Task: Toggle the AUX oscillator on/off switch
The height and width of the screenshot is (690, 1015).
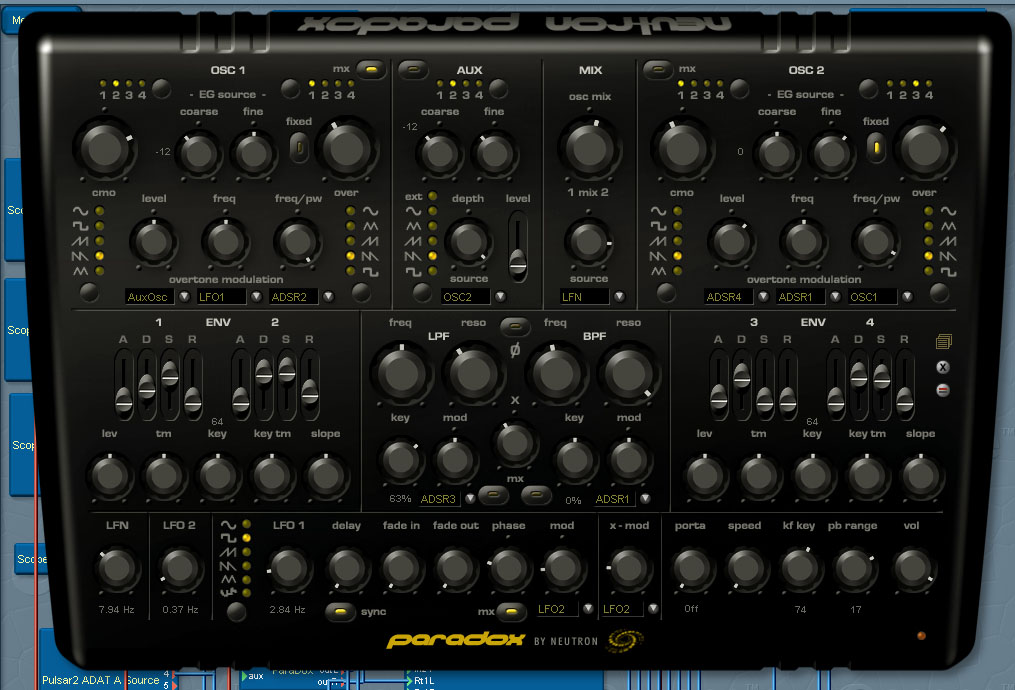Action: [413, 69]
